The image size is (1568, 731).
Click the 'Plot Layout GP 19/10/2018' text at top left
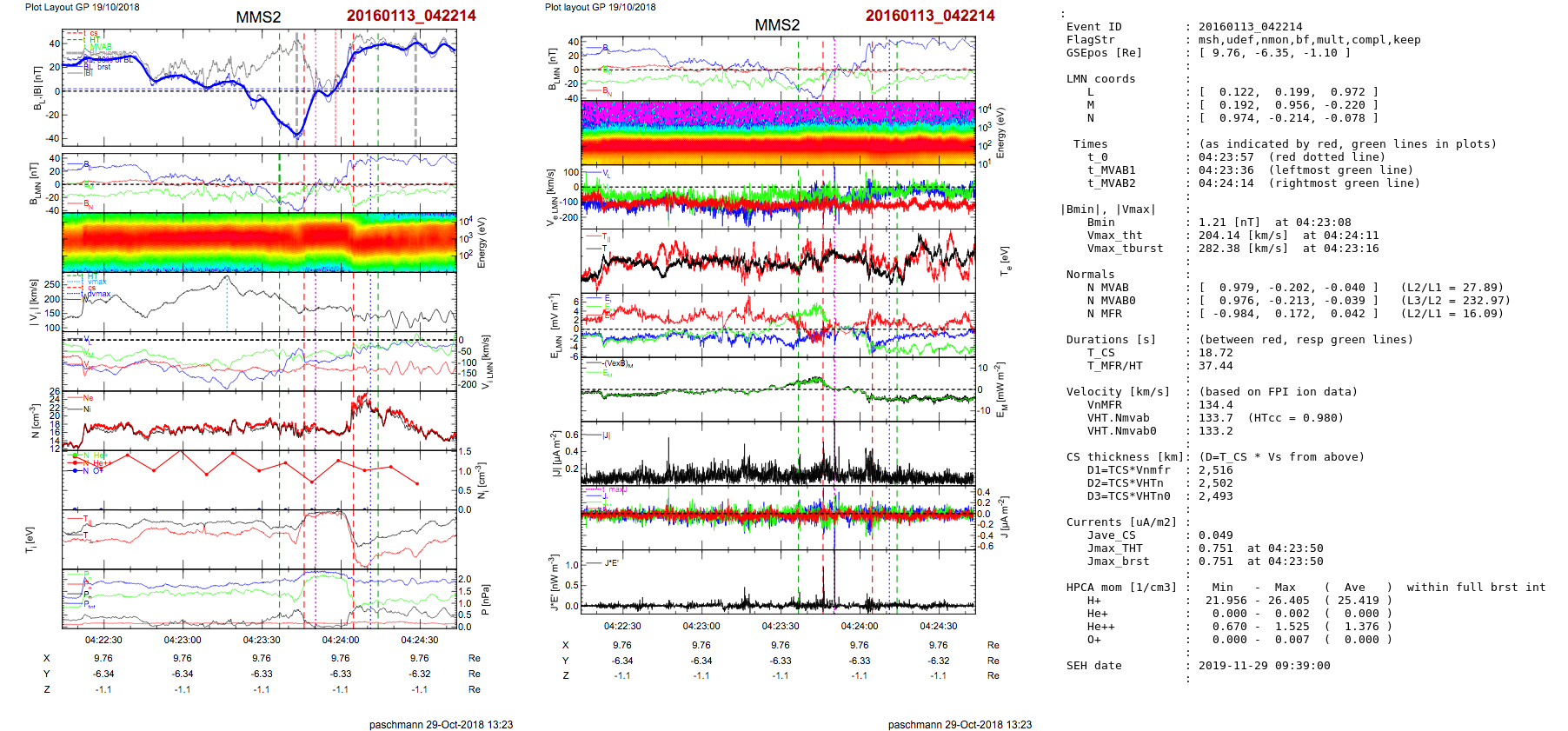coord(82,7)
